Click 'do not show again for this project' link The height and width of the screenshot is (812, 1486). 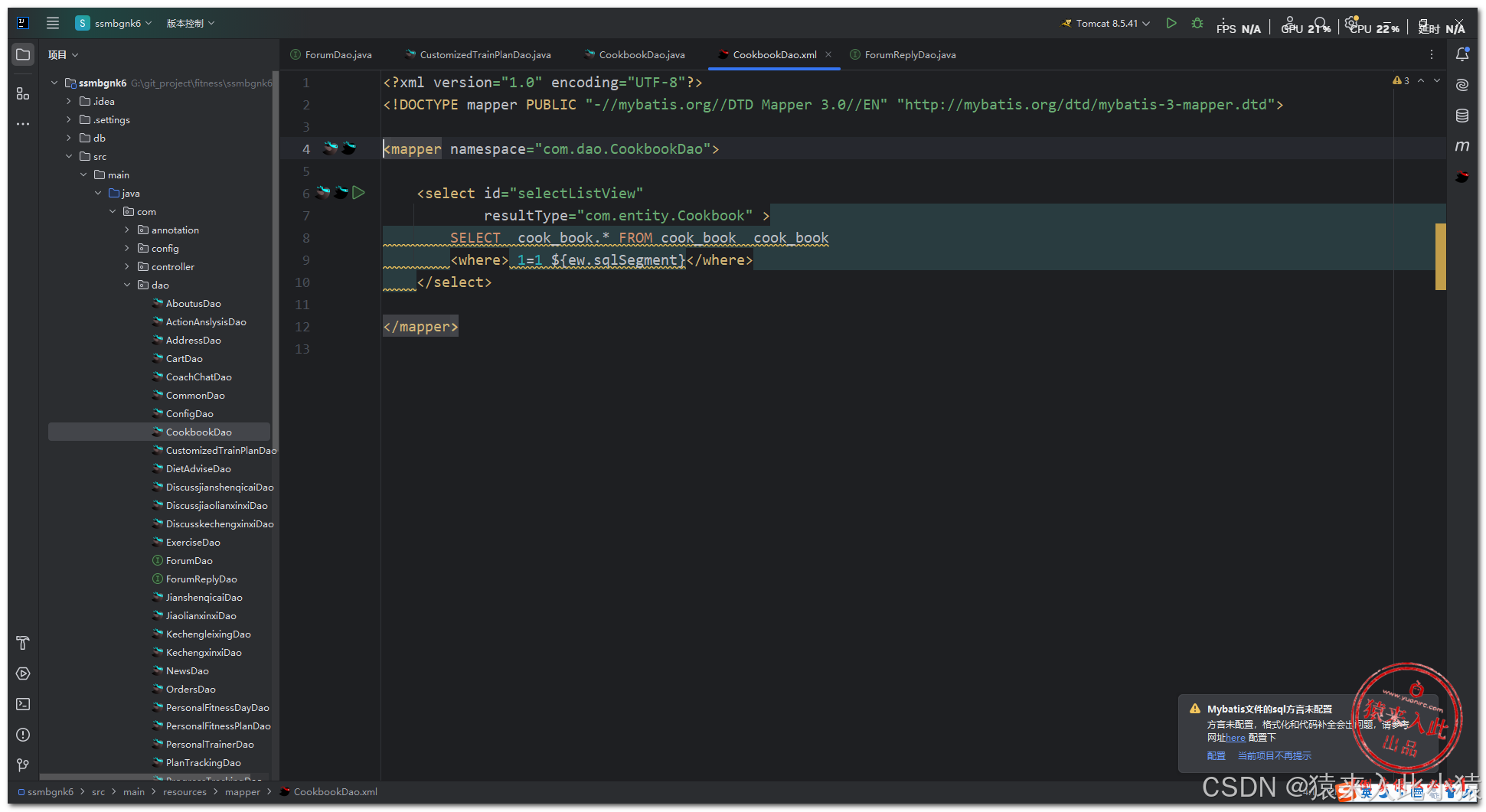[1274, 755]
